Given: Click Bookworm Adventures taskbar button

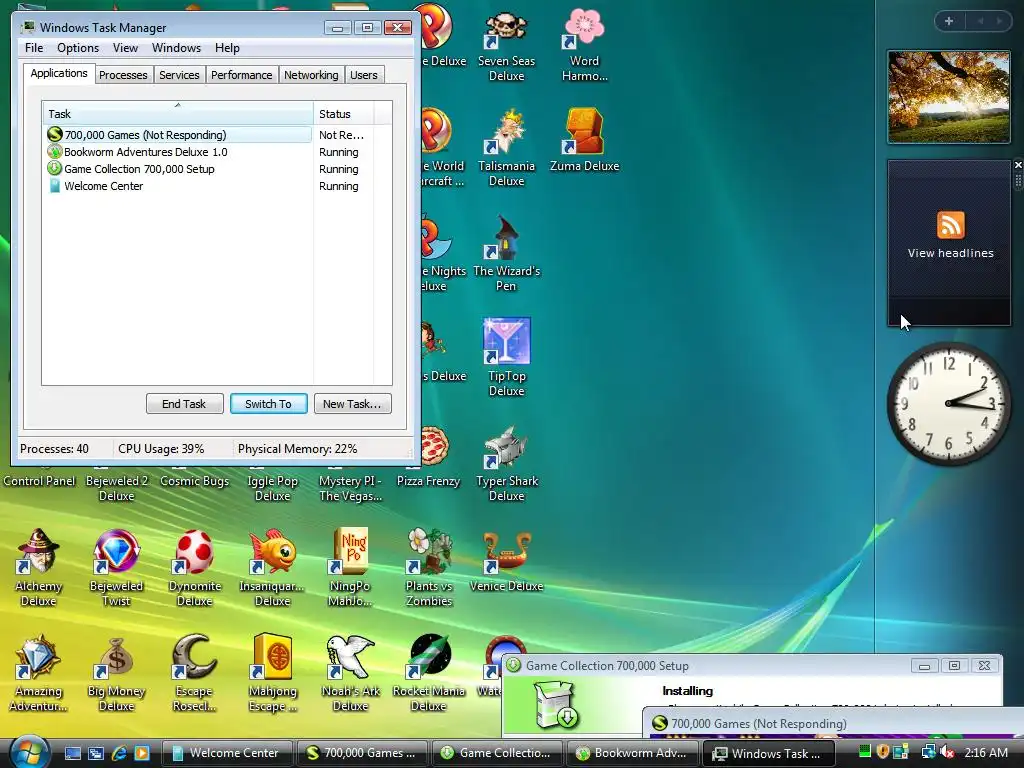Looking at the screenshot, I should 632,753.
